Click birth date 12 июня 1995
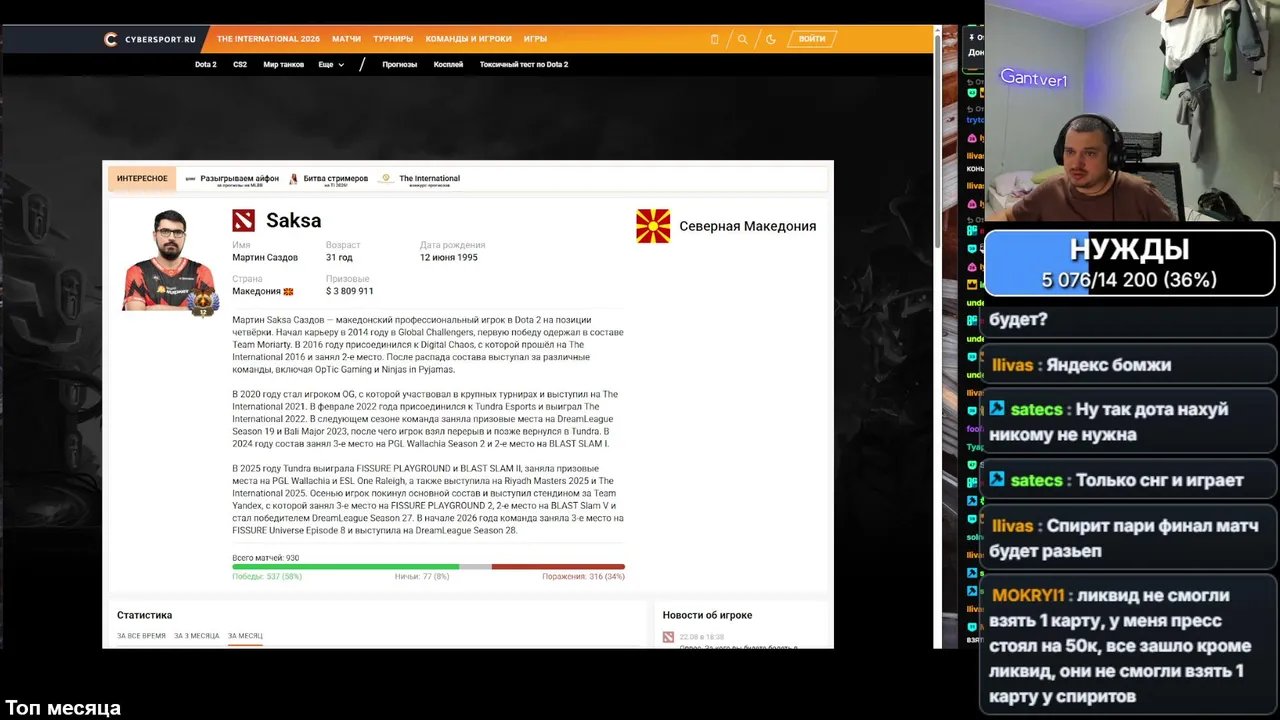The image size is (1280, 720). coord(448,258)
